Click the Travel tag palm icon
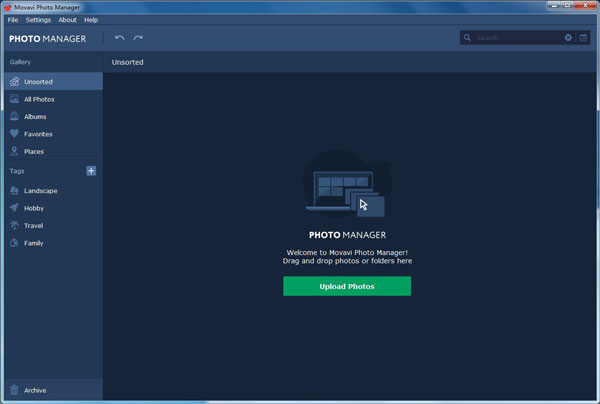 click(14, 225)
